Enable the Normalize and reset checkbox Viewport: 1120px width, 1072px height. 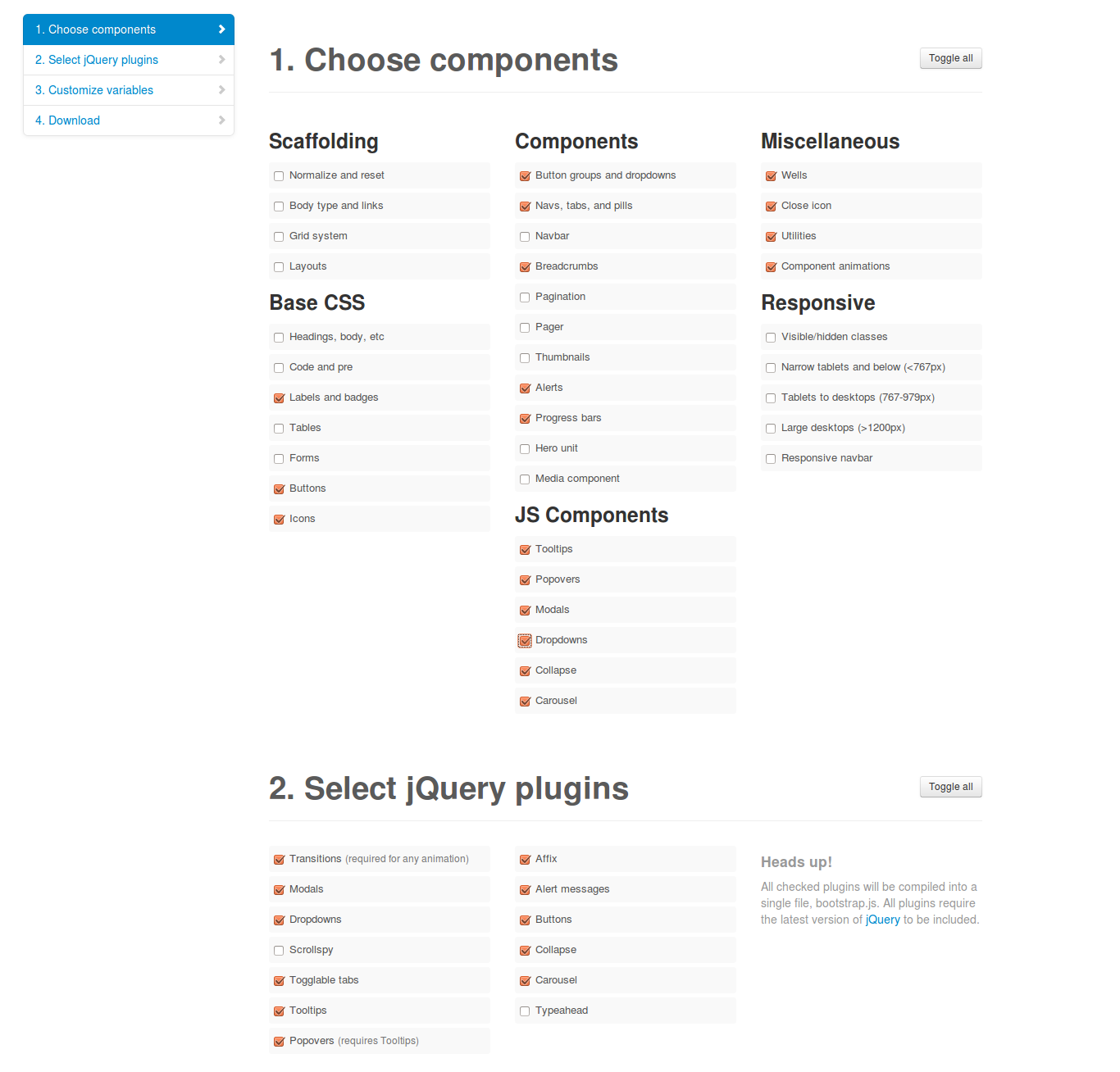(x=279, y=176)
